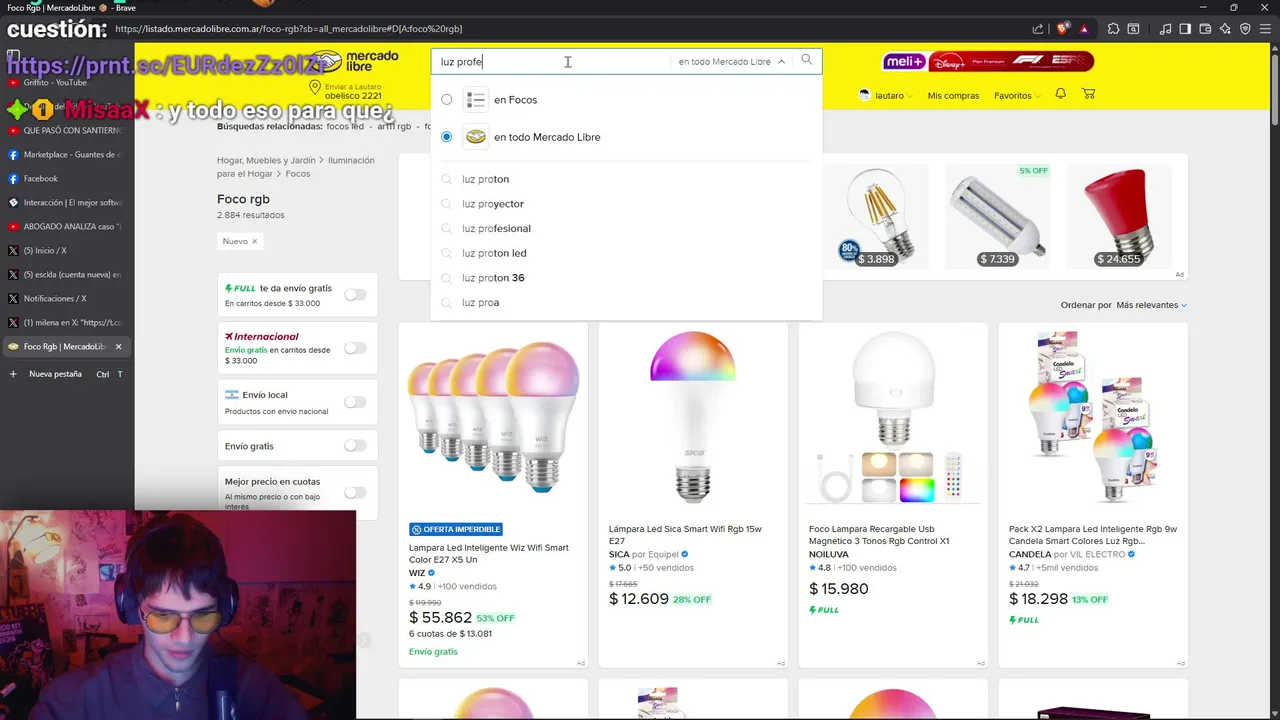The image size is (1280, 720).
Task: Toggle the browser sidebar panel icon
Action: coord(1185,29)
